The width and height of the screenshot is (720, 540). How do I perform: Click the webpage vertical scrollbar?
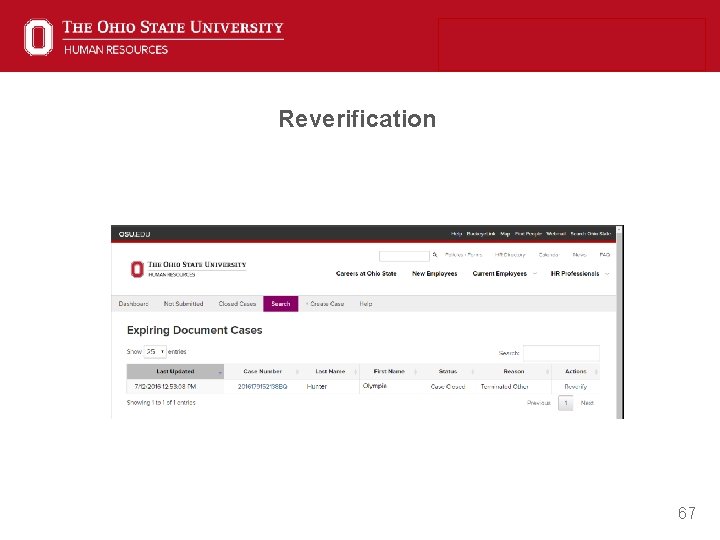pyautogui.click(x=619, y=322)
